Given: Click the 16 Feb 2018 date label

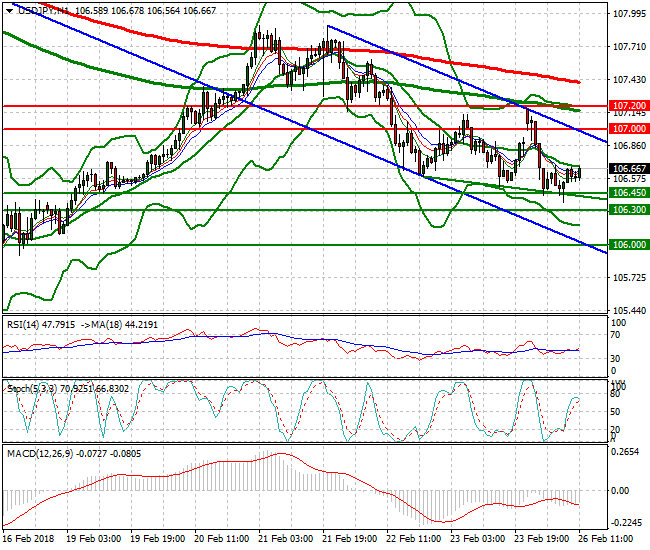Looking at the screenshot, I should 28,538.
